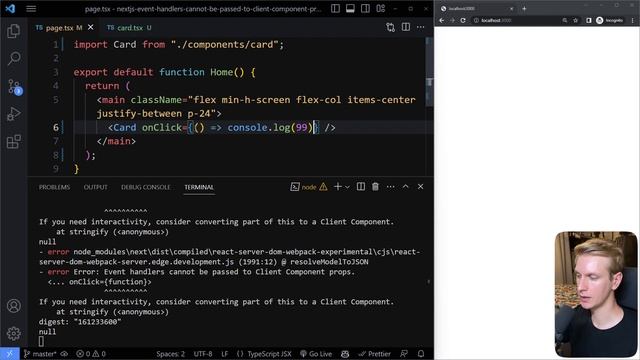This screenshot has height=360, width=640.
Task: Open the VS Code hamburger menu
Action: 31,9
